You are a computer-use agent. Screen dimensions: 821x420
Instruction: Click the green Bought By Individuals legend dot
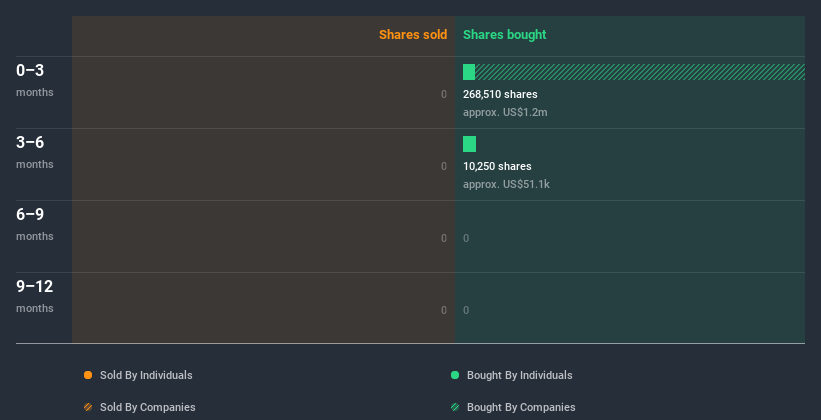tap(455, 375)
